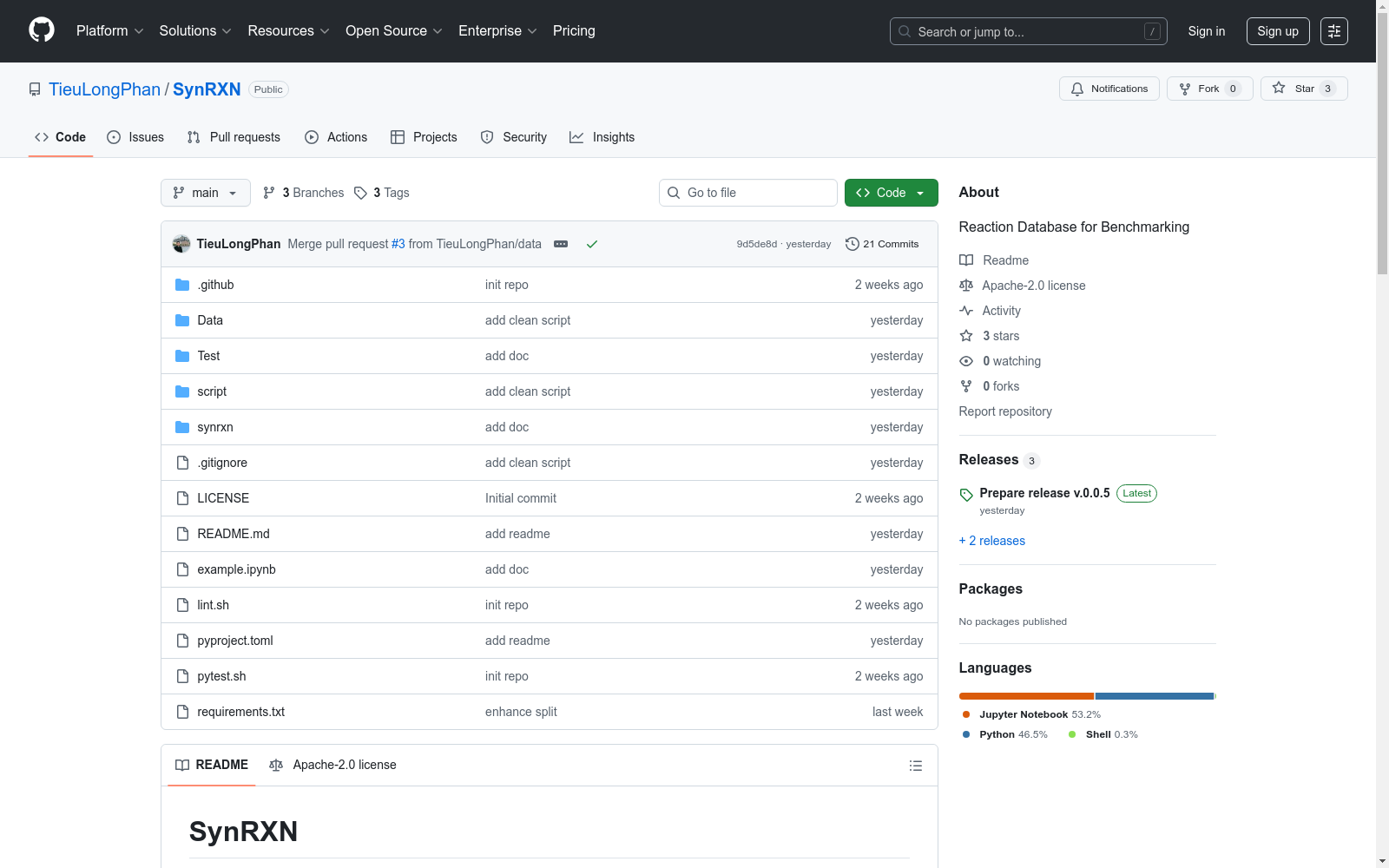Expand the Solutions menu
This screenshot has height=868, width=1389.
[x=195, y=31]
